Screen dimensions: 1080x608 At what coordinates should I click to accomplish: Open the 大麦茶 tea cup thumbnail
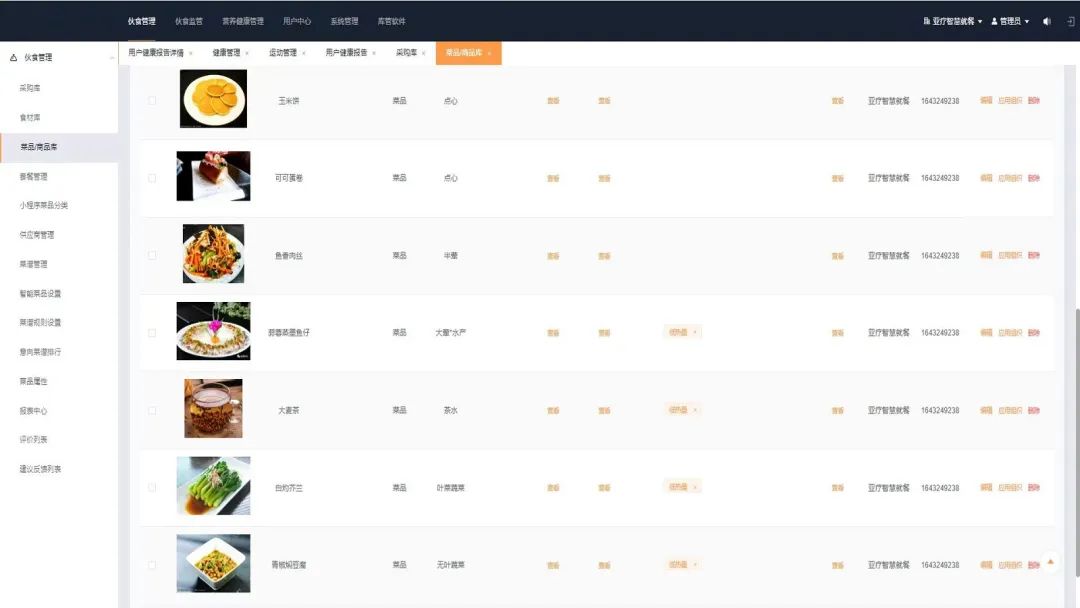point(214,408)
